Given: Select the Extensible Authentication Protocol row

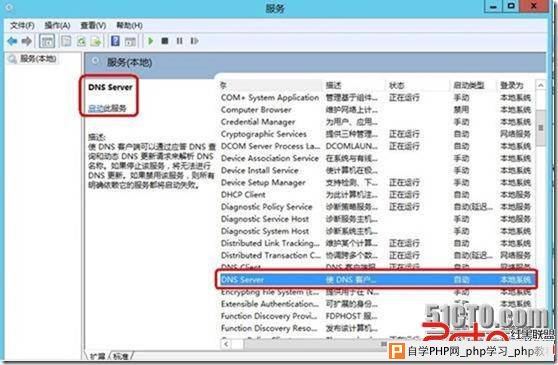Looking at the screenshot, I should coord(376,304).
